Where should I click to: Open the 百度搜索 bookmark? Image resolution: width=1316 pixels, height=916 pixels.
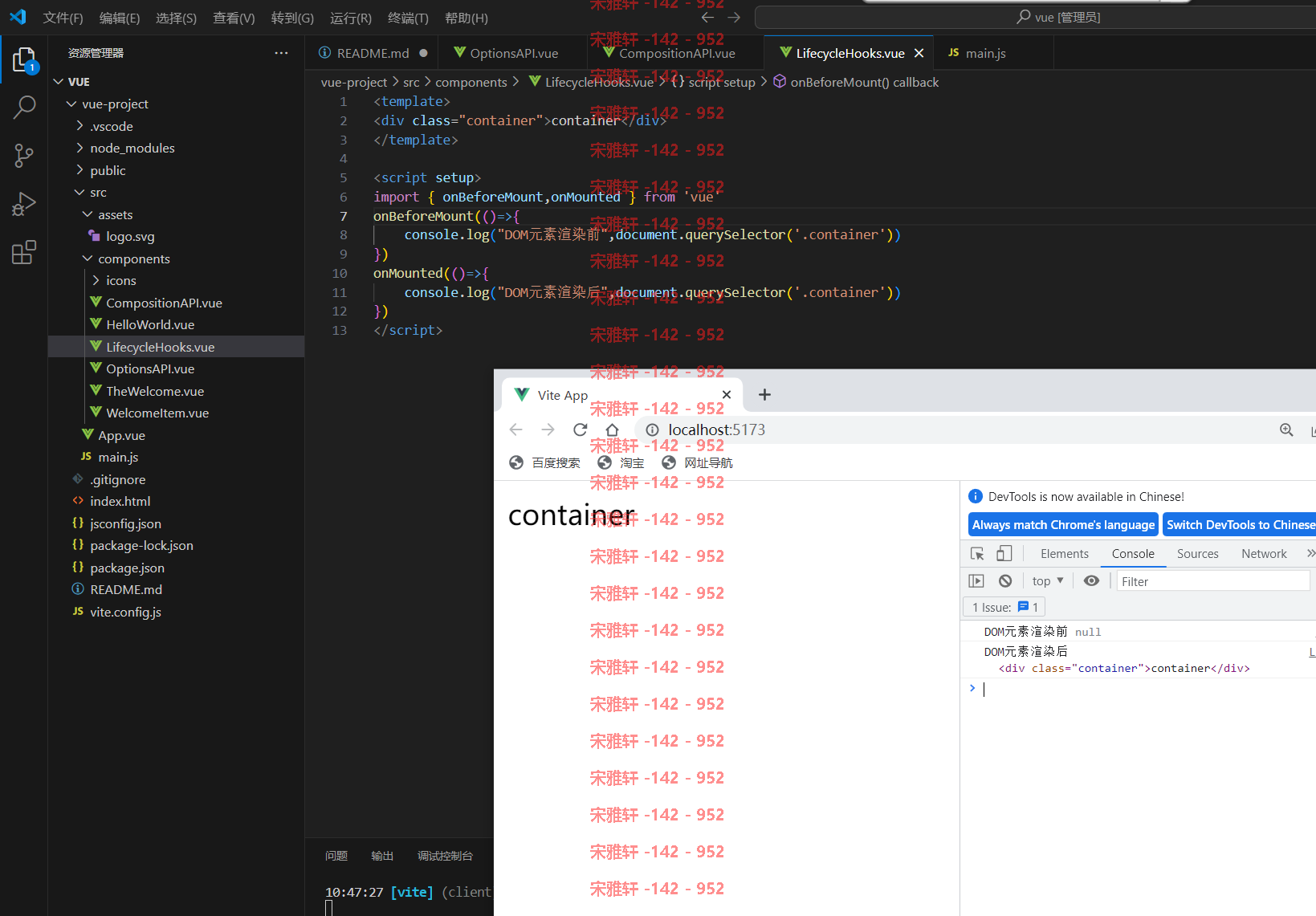click(545, 462)
